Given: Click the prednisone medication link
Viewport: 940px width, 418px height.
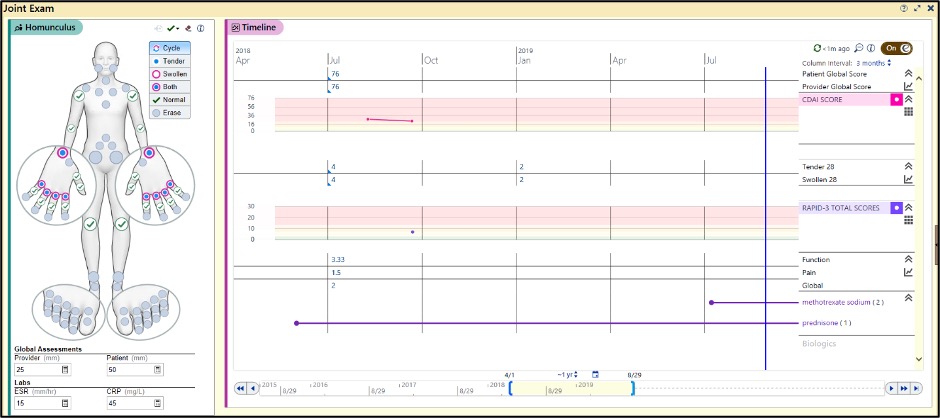Looking at the screenshot, I should (x=826, y=323).
